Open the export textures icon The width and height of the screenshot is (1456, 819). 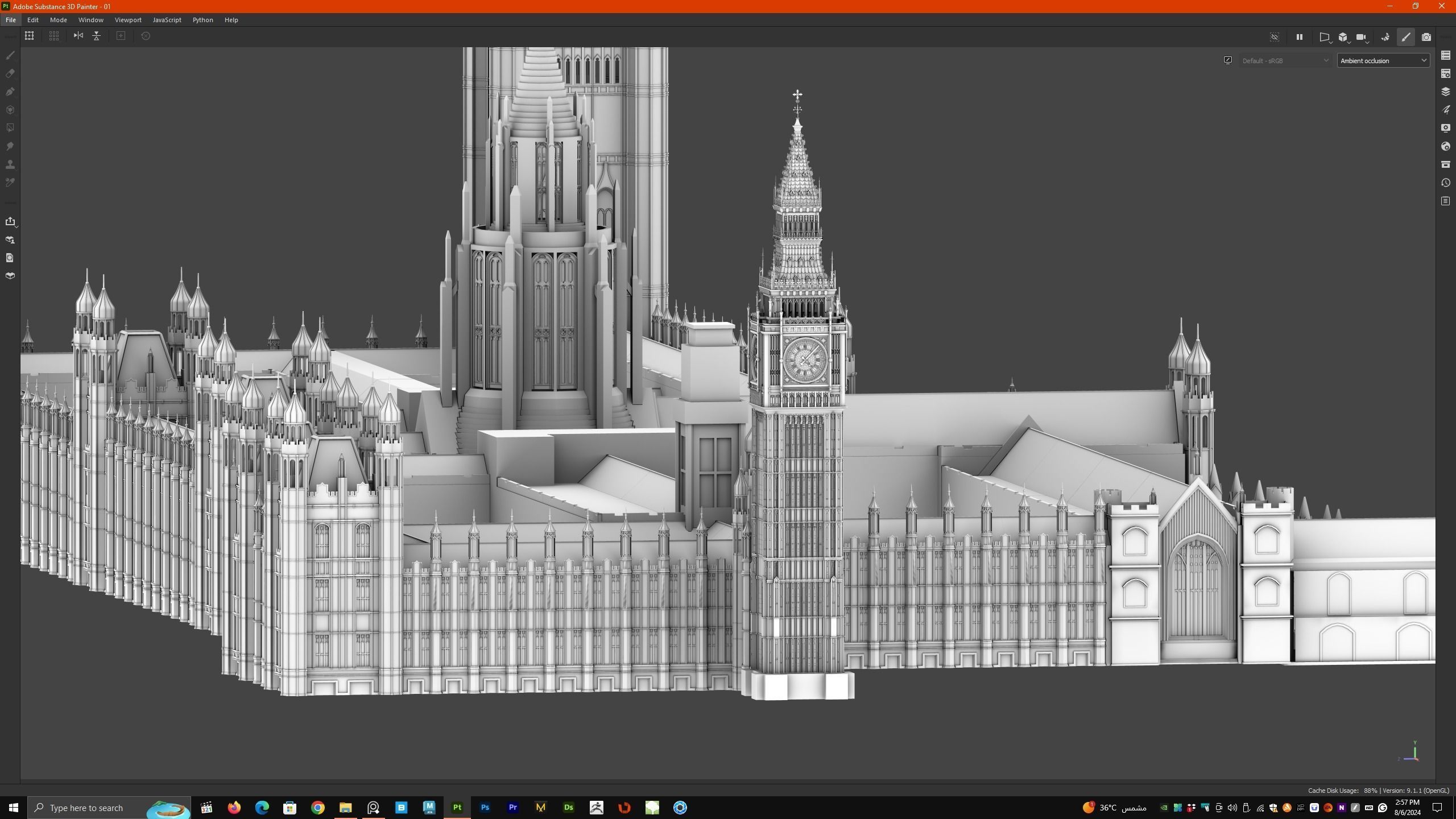(x=10, y=221)
